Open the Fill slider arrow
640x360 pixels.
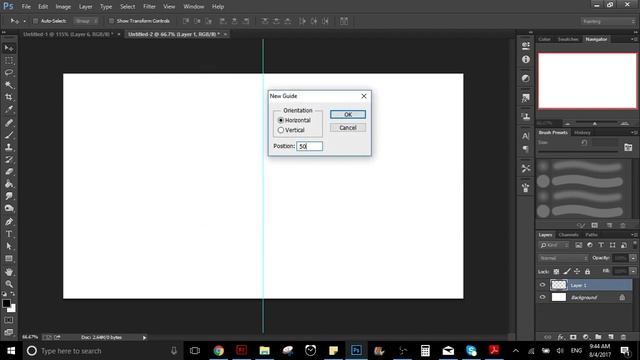tap(633, 271)
